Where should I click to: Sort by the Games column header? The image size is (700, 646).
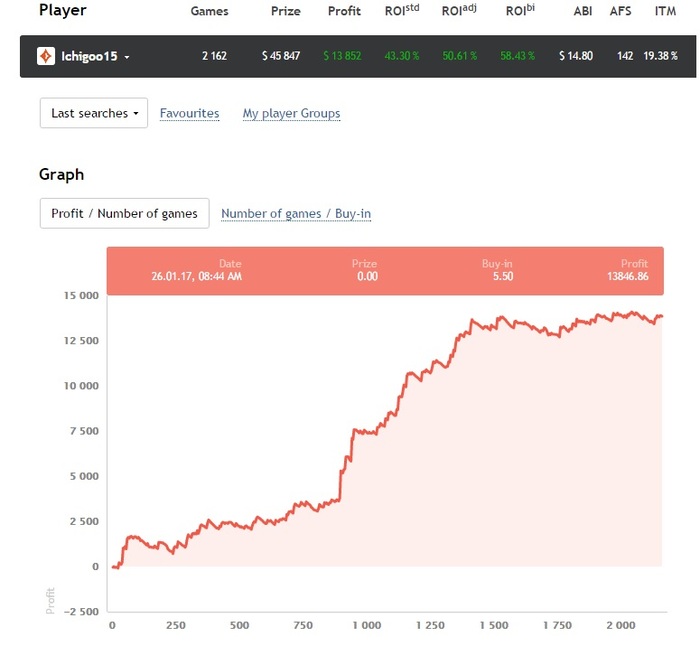tap(209, 11)
